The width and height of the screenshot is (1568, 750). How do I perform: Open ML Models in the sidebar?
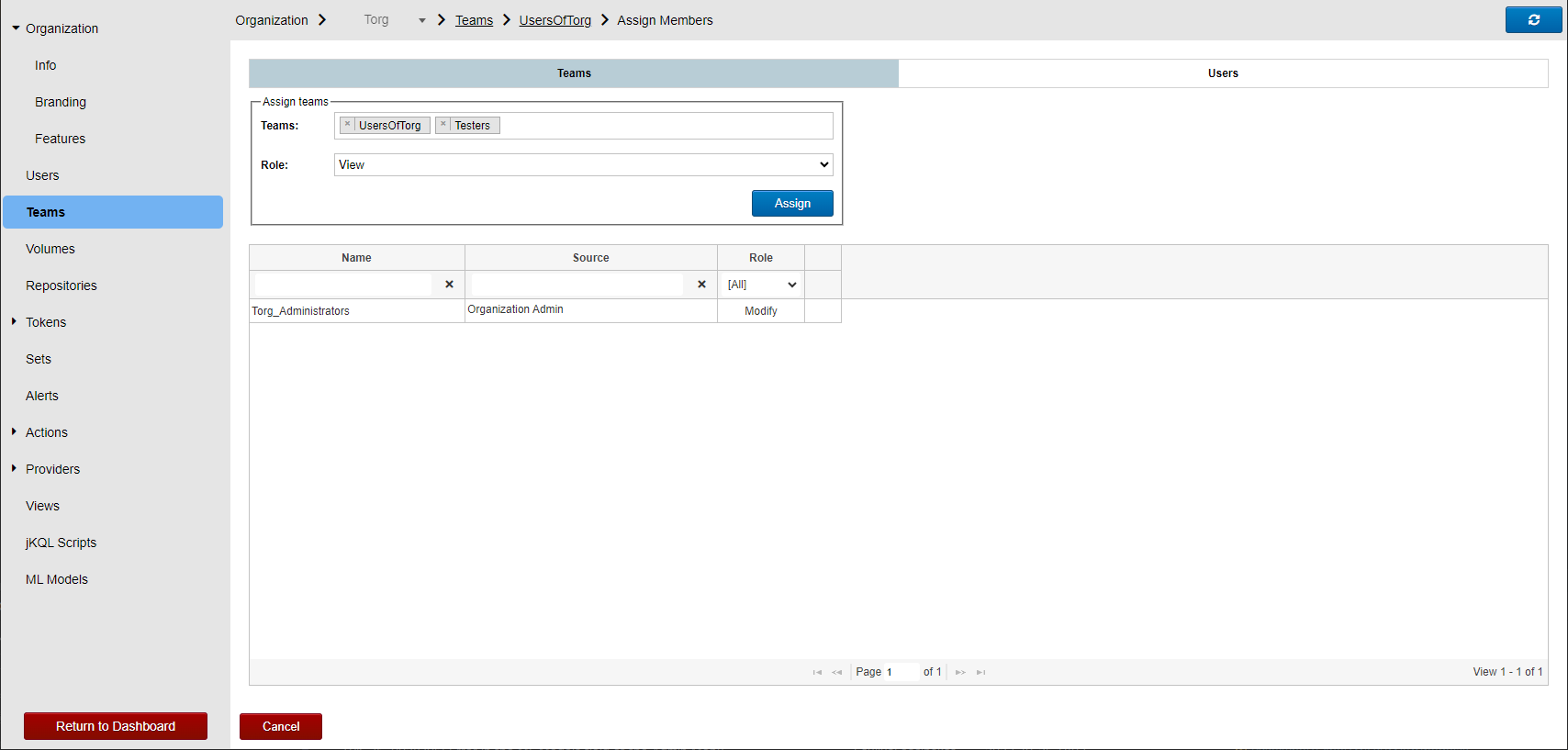tap(57, 579)
